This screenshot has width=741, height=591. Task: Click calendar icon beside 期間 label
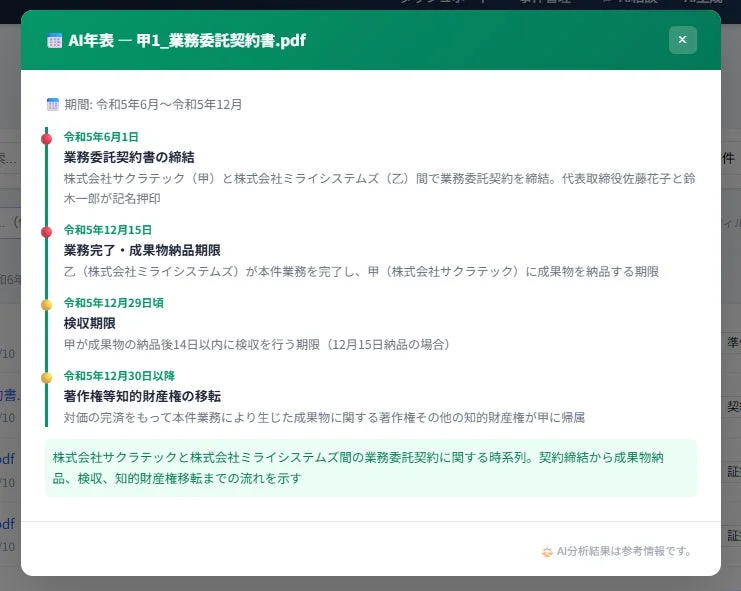tap(53, 104)
